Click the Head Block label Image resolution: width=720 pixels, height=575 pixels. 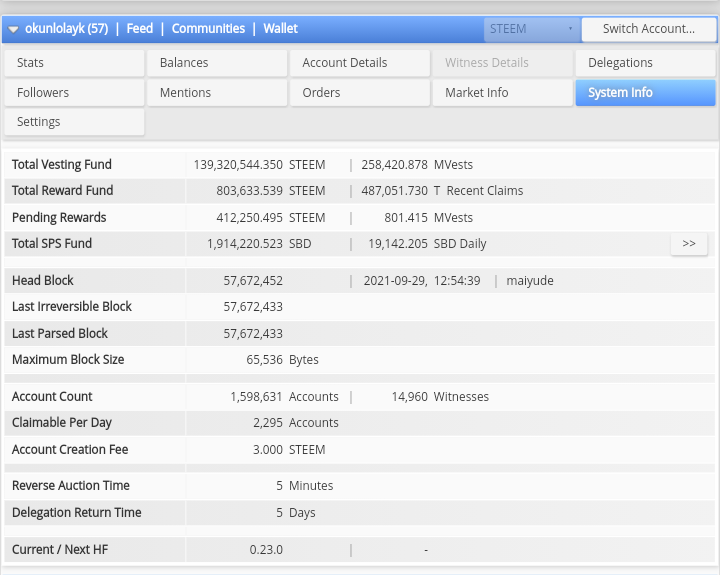[x=43, y=281]
